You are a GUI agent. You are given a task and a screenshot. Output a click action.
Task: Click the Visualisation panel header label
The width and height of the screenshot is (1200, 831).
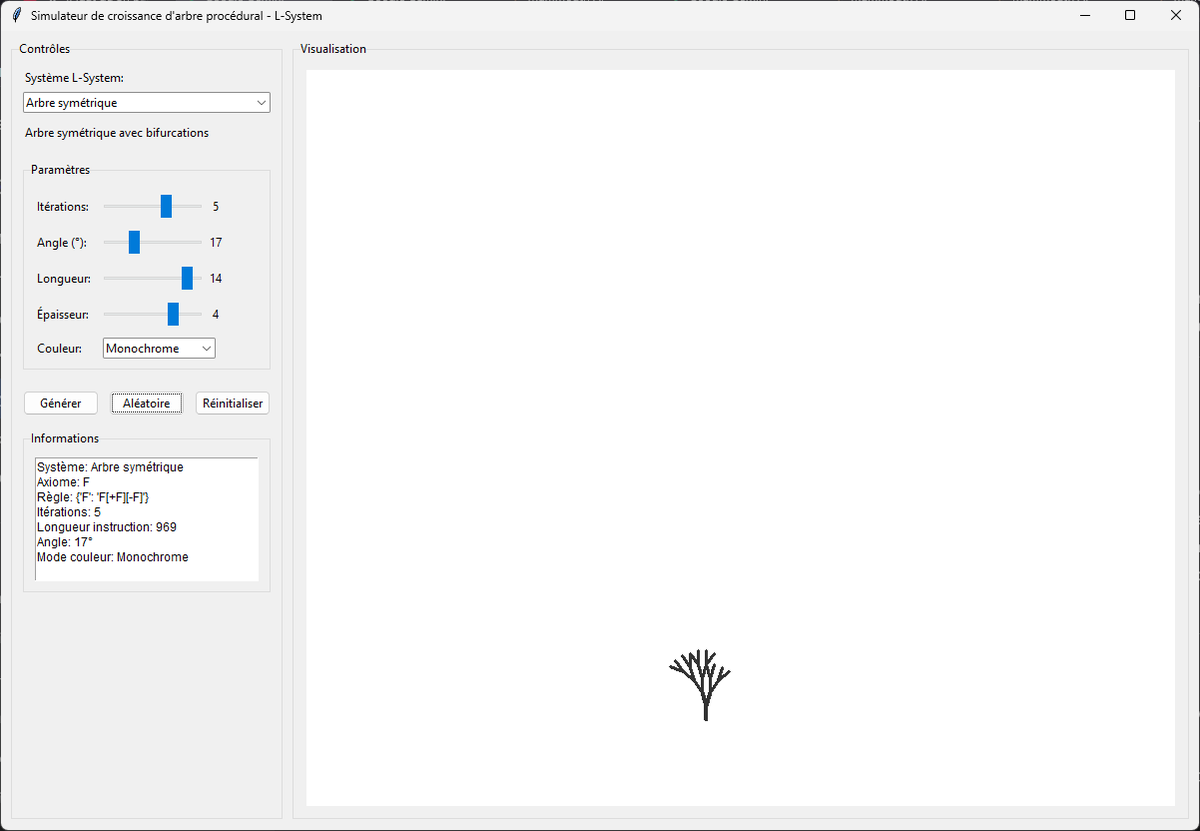tap(333, 48)
